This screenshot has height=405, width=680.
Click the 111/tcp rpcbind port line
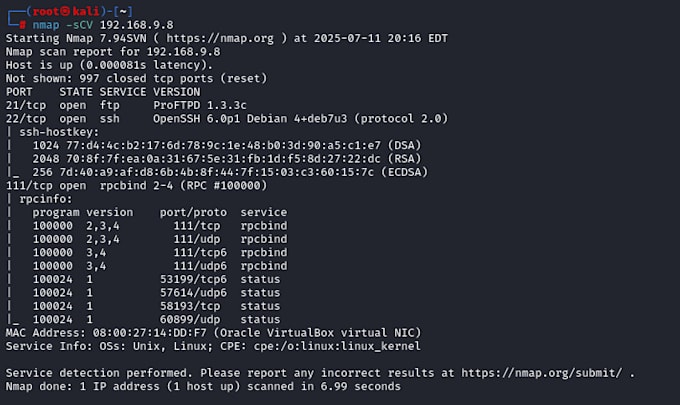137,186
